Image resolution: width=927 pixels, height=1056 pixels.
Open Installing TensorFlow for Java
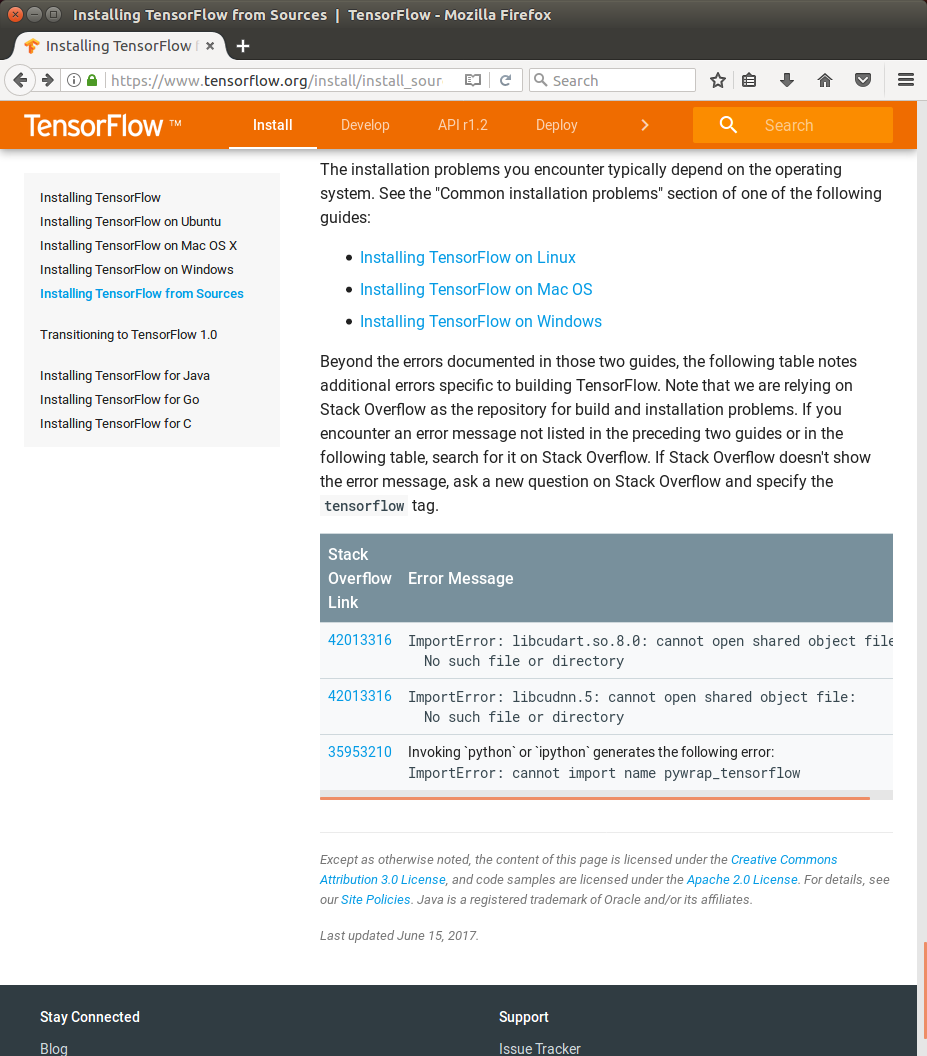125,376
